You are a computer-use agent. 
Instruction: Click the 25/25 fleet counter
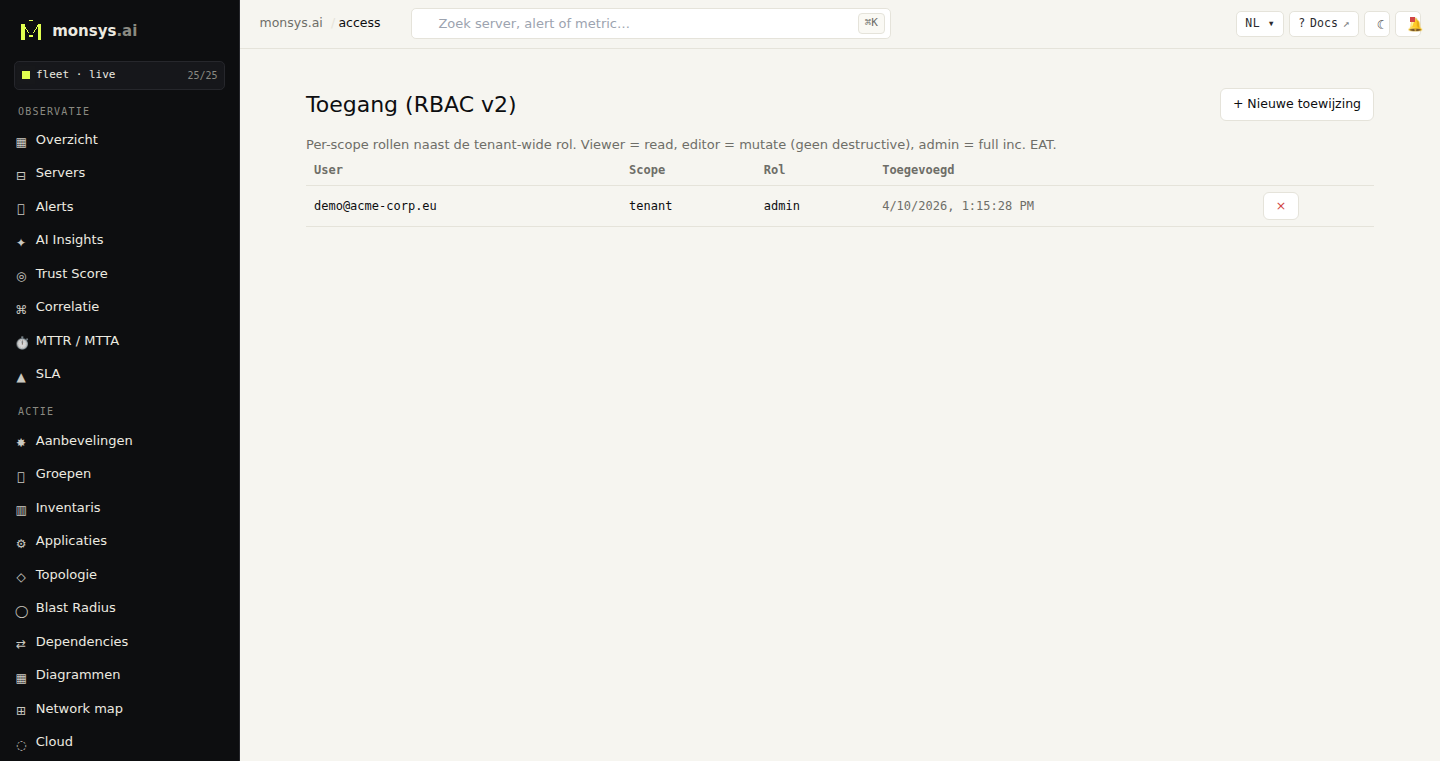[x=202, y=75]
